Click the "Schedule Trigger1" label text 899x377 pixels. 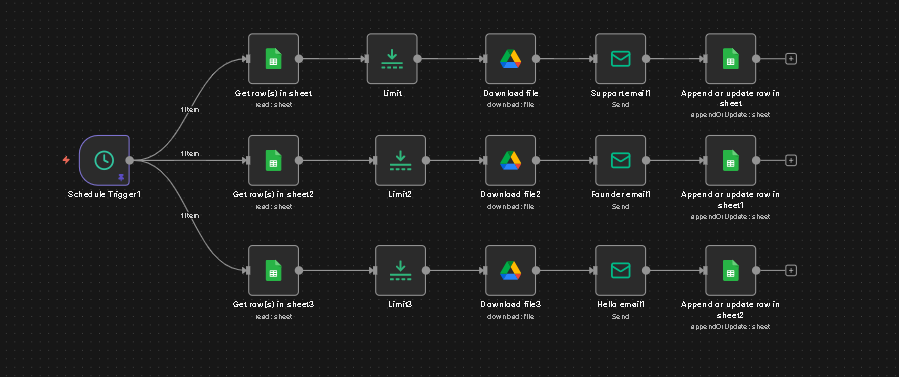click(x=104, y=194)
